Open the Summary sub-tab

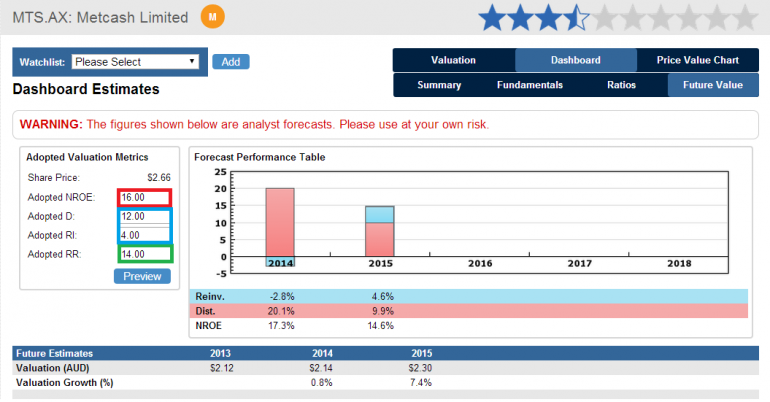click(439, 85)
